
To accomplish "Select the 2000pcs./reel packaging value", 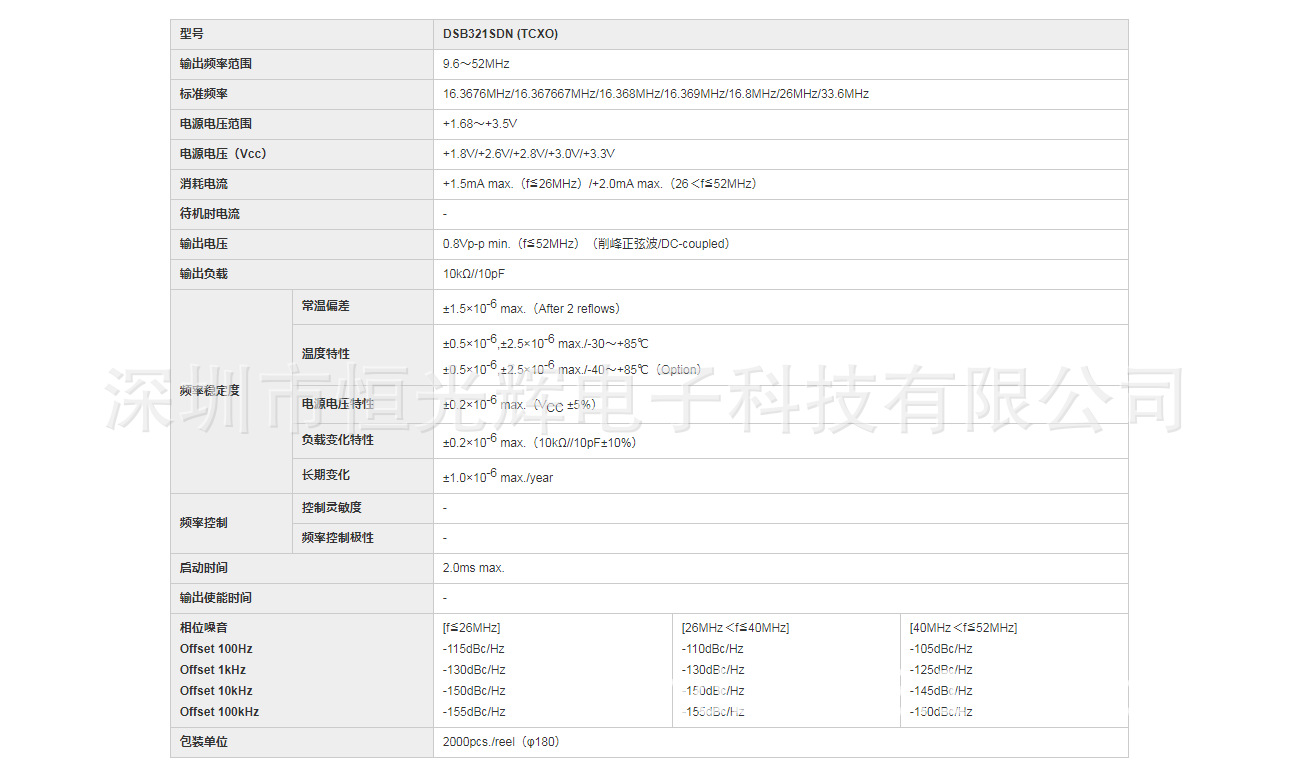I will [497, 741].
